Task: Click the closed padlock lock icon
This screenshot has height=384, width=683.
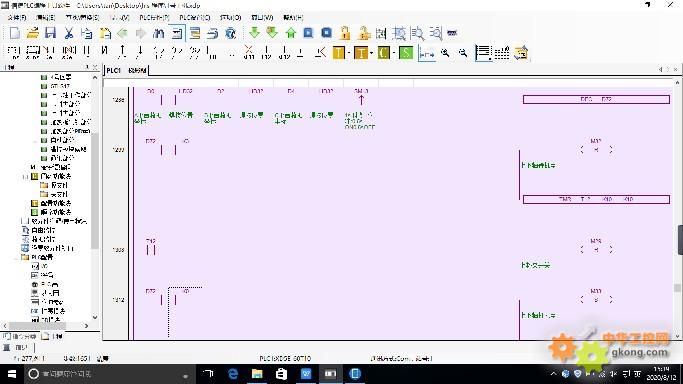Action: coord(345,33)
